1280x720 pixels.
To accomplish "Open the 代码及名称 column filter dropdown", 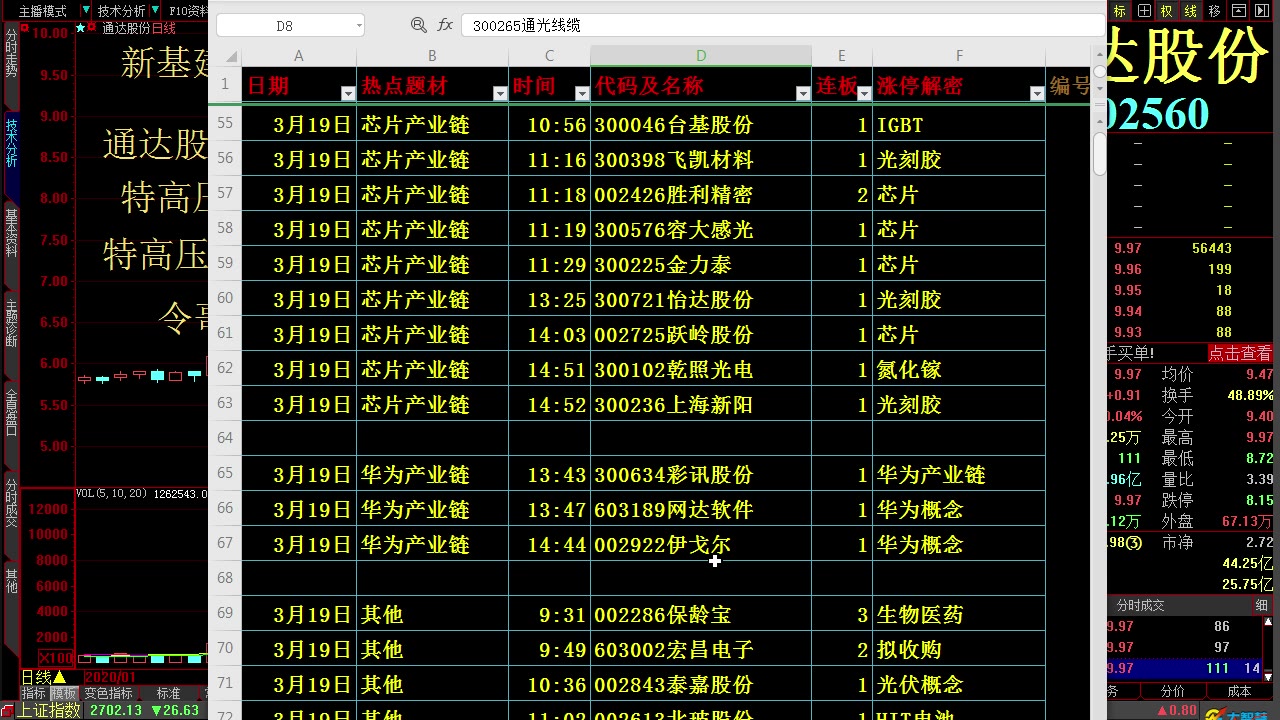I will tap(803, 93).
